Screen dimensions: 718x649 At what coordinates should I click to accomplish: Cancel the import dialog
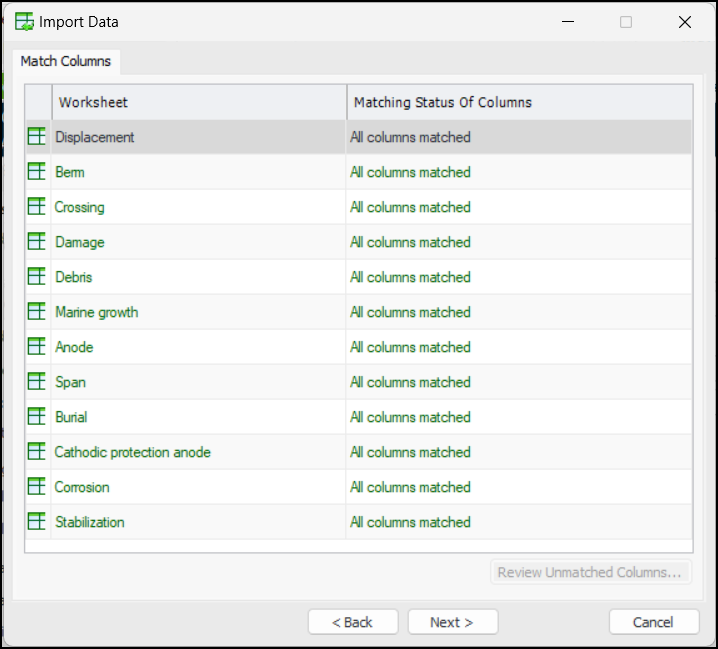pyautogui.click(x=653, y=622)
